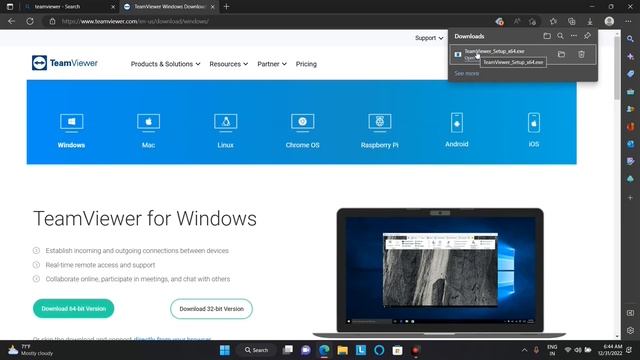This screenshot has height=360, width=640.
Task: Expand Resources menu
Action: point(229,64)
